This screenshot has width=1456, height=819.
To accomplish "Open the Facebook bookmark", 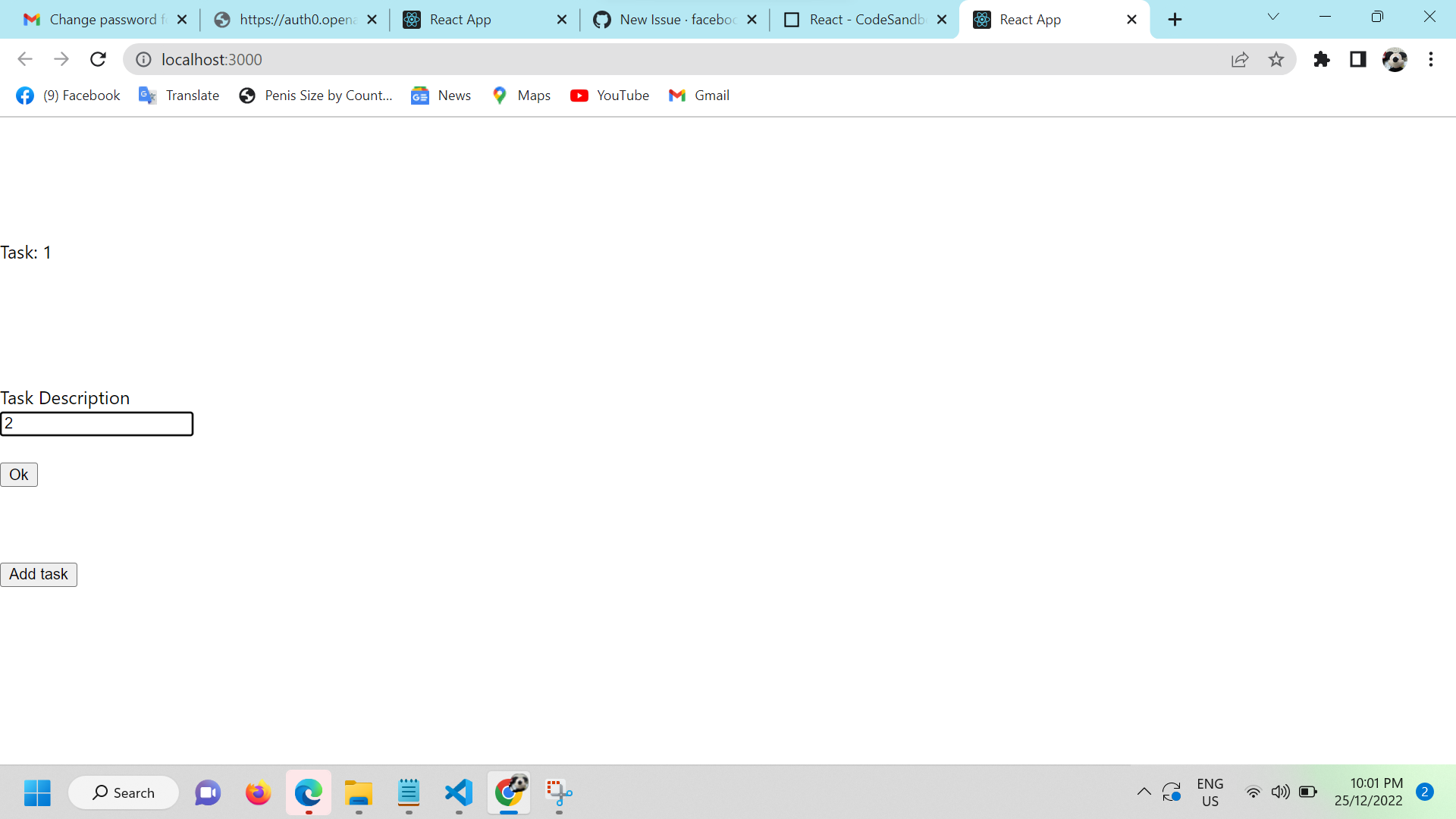I will [67, 95].
